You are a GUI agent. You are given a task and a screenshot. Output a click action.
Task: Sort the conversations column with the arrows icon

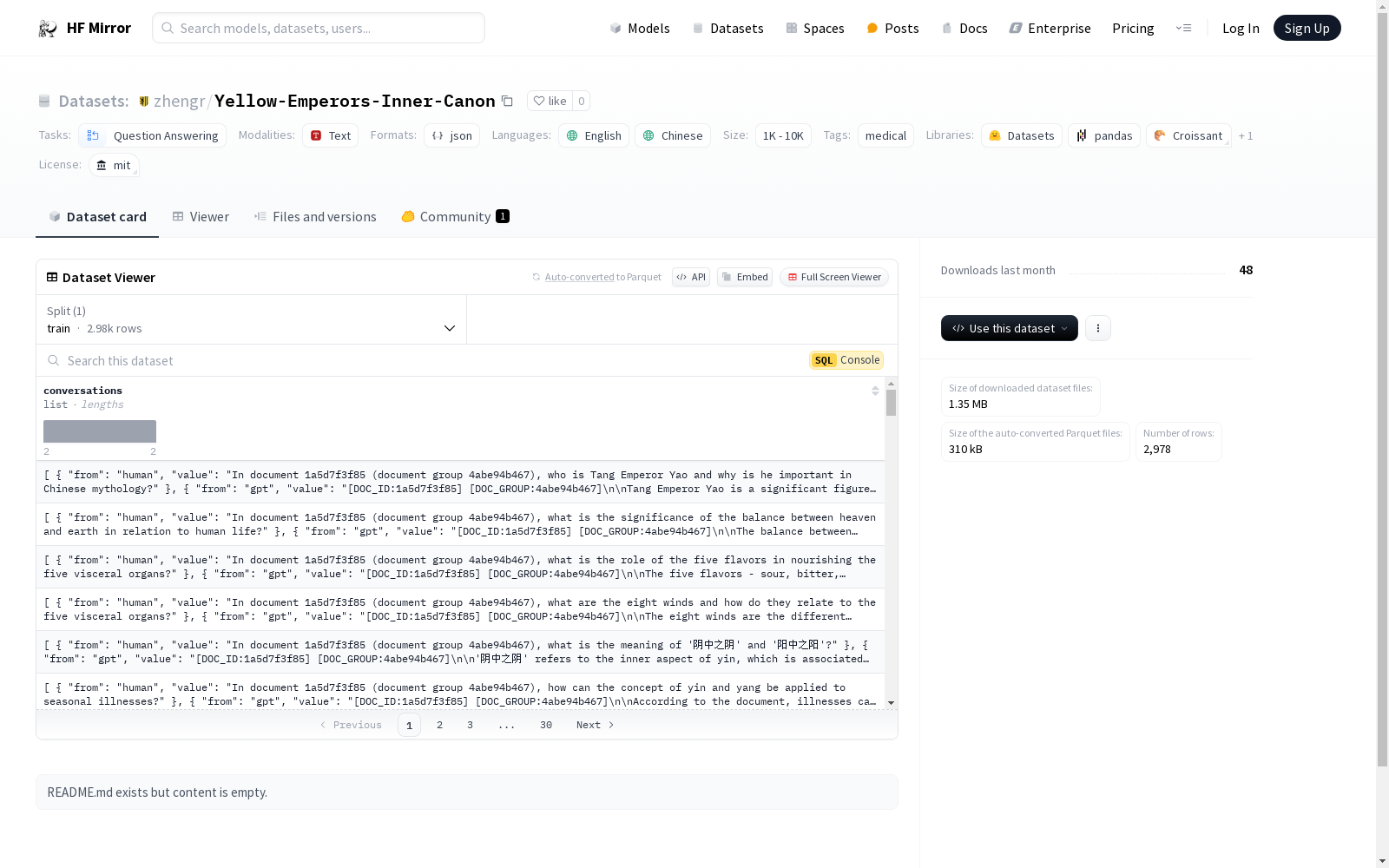(875, 391)
